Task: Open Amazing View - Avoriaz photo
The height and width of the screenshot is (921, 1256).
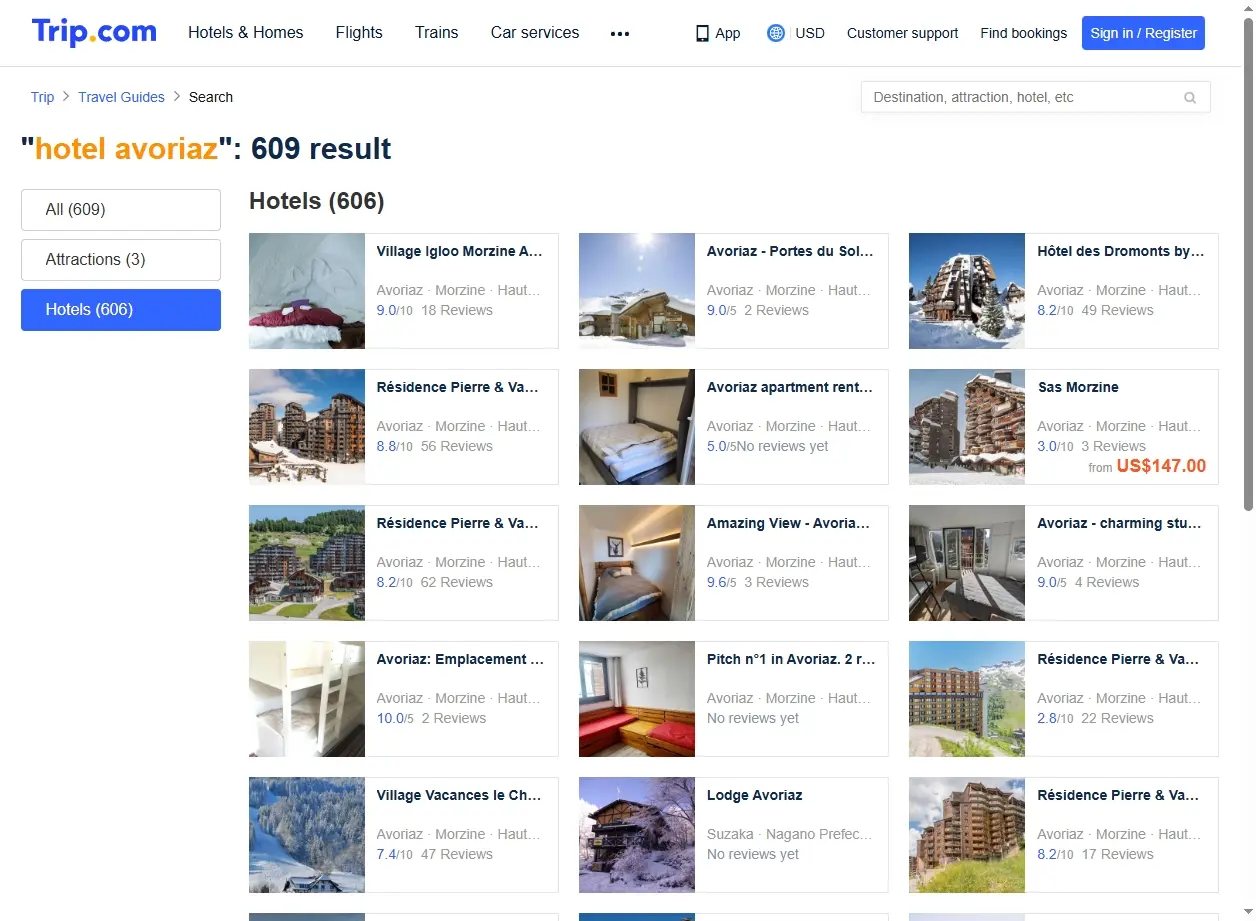Action: click(x=637, y=563)
